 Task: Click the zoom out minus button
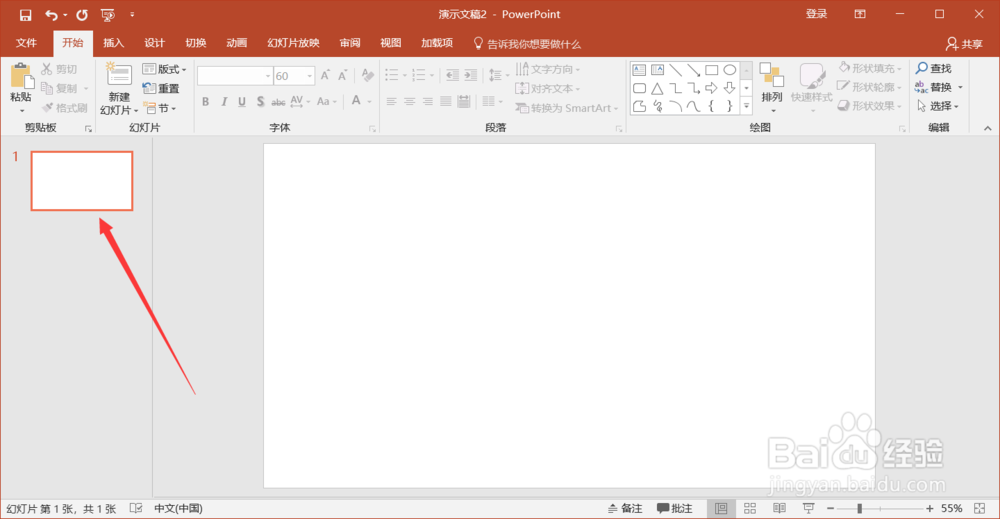830,508
